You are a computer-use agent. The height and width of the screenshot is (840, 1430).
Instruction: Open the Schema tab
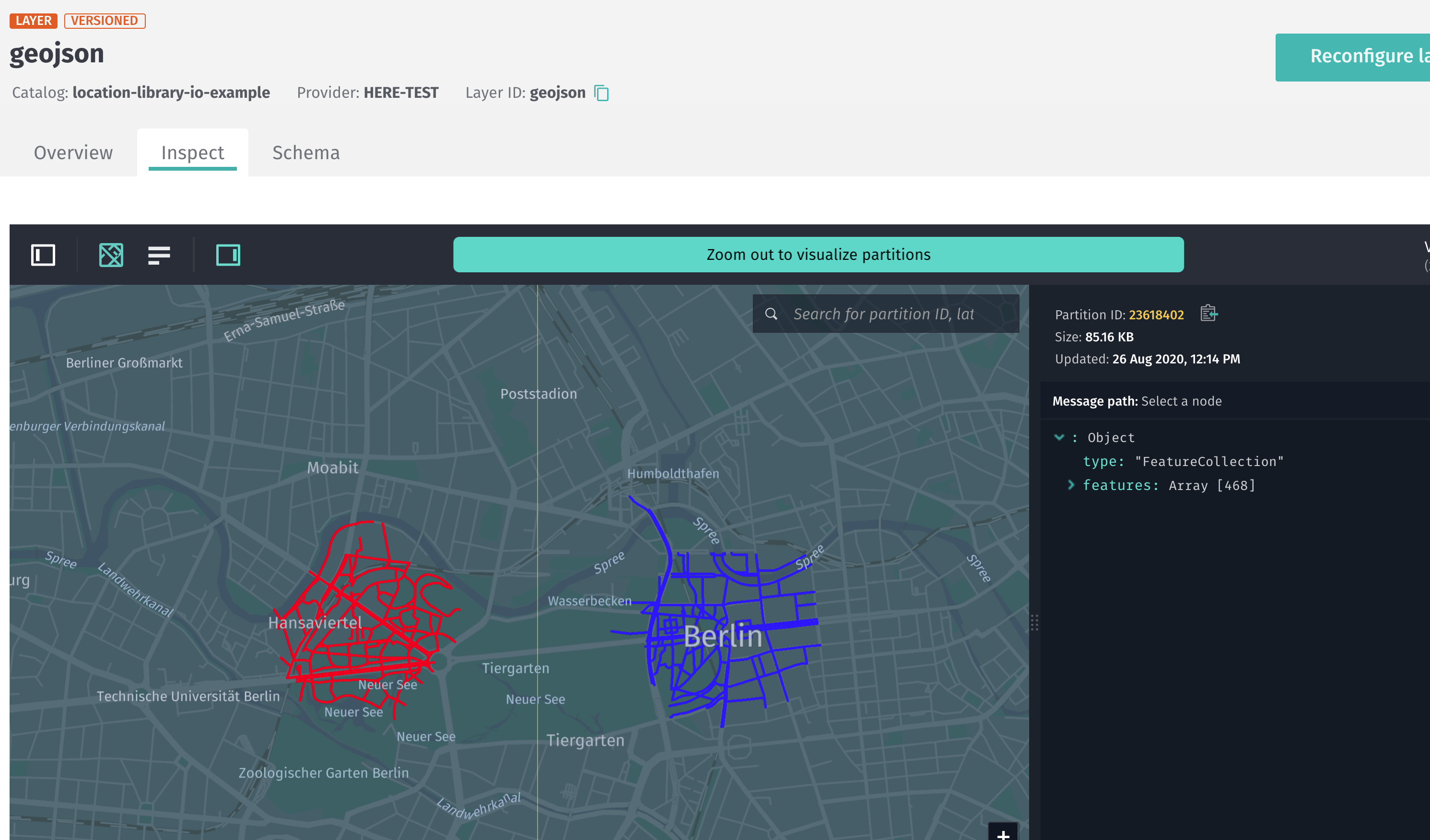tap(306, 152)
